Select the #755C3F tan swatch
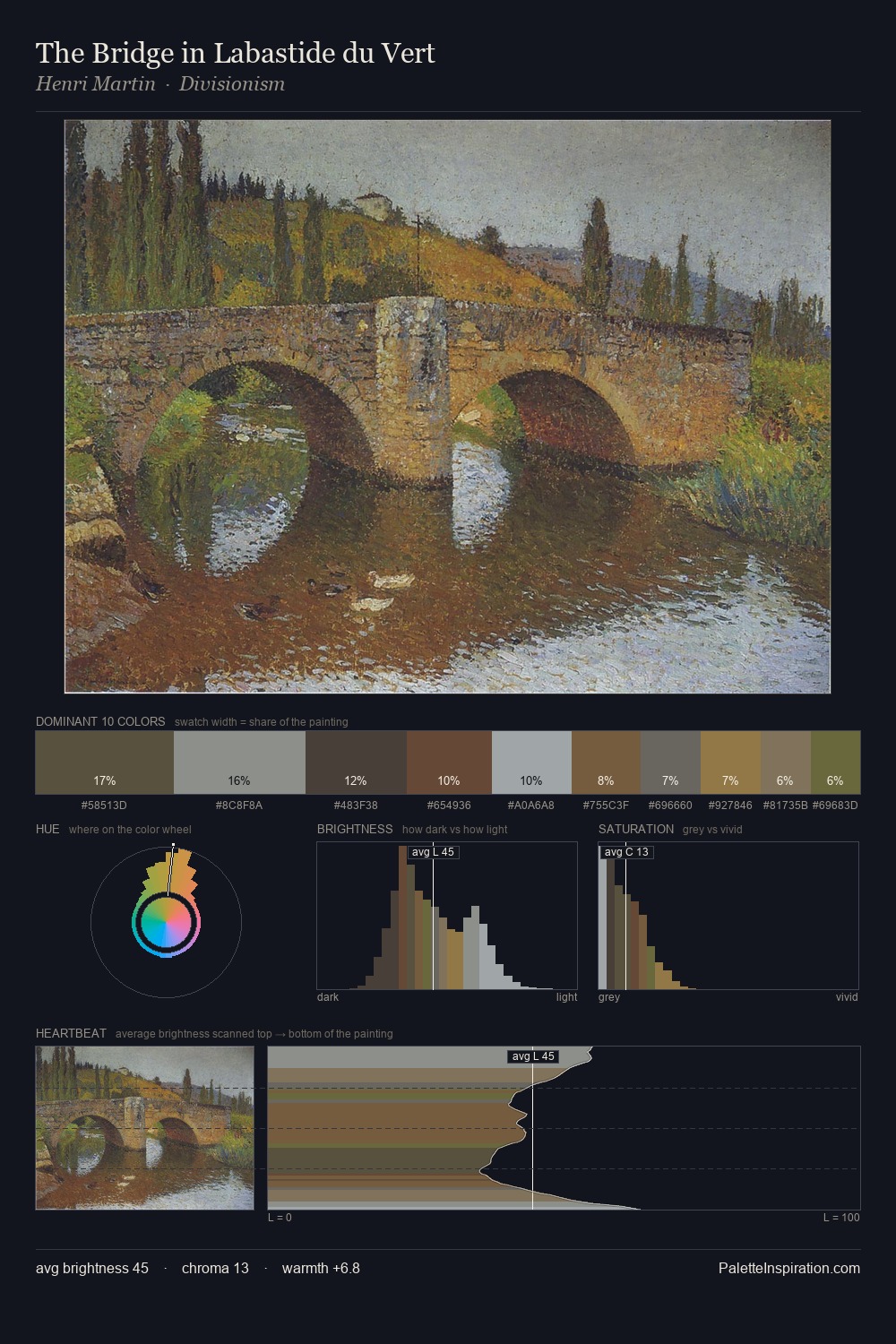896x1344 pixels. [x=606, y=762]
